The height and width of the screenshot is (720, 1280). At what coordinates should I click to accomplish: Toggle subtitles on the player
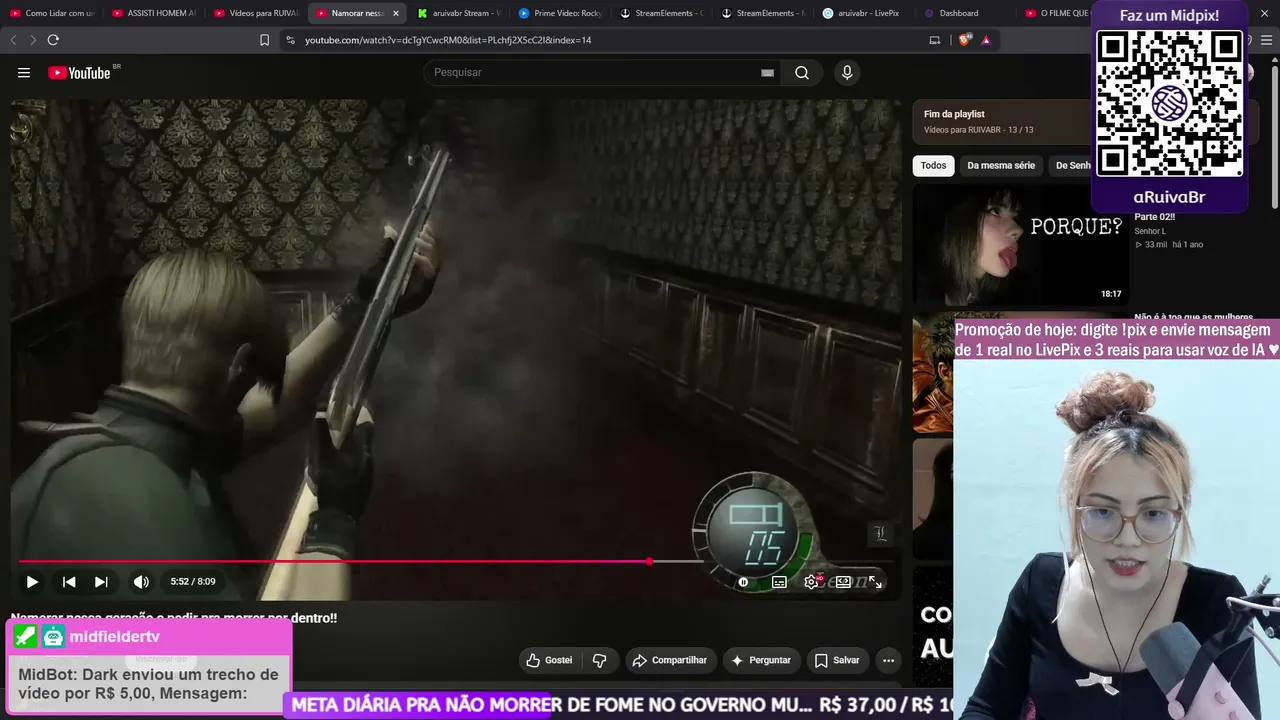coord(779,581)
